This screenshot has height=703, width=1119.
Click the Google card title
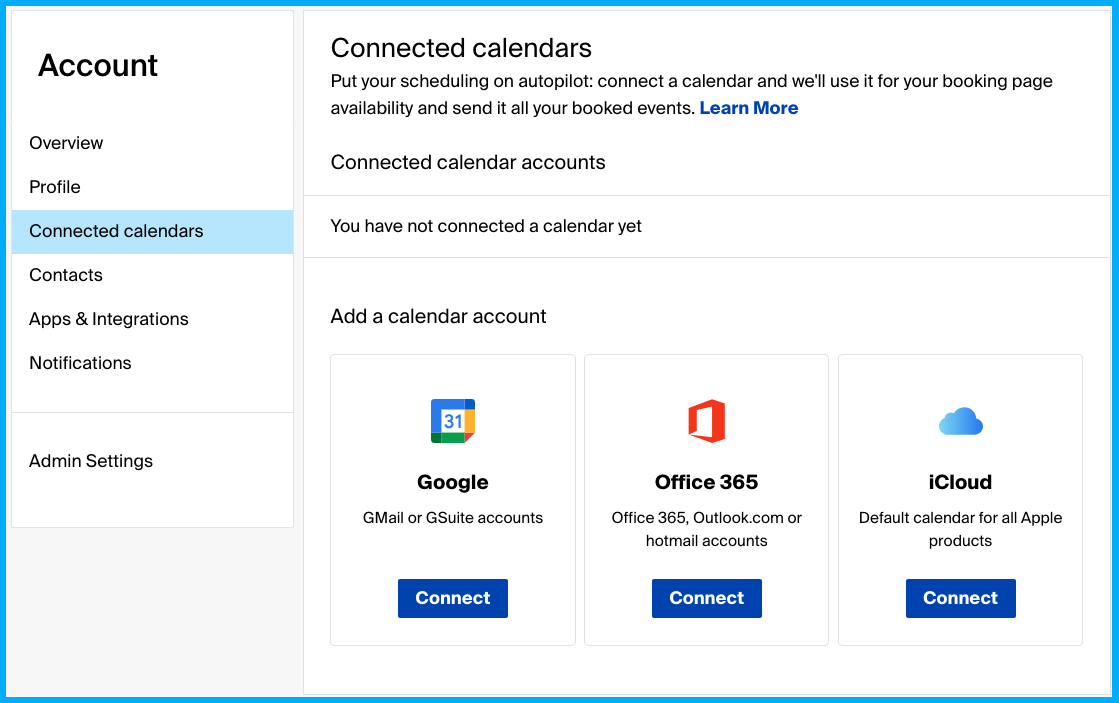(x=453, y=482)
